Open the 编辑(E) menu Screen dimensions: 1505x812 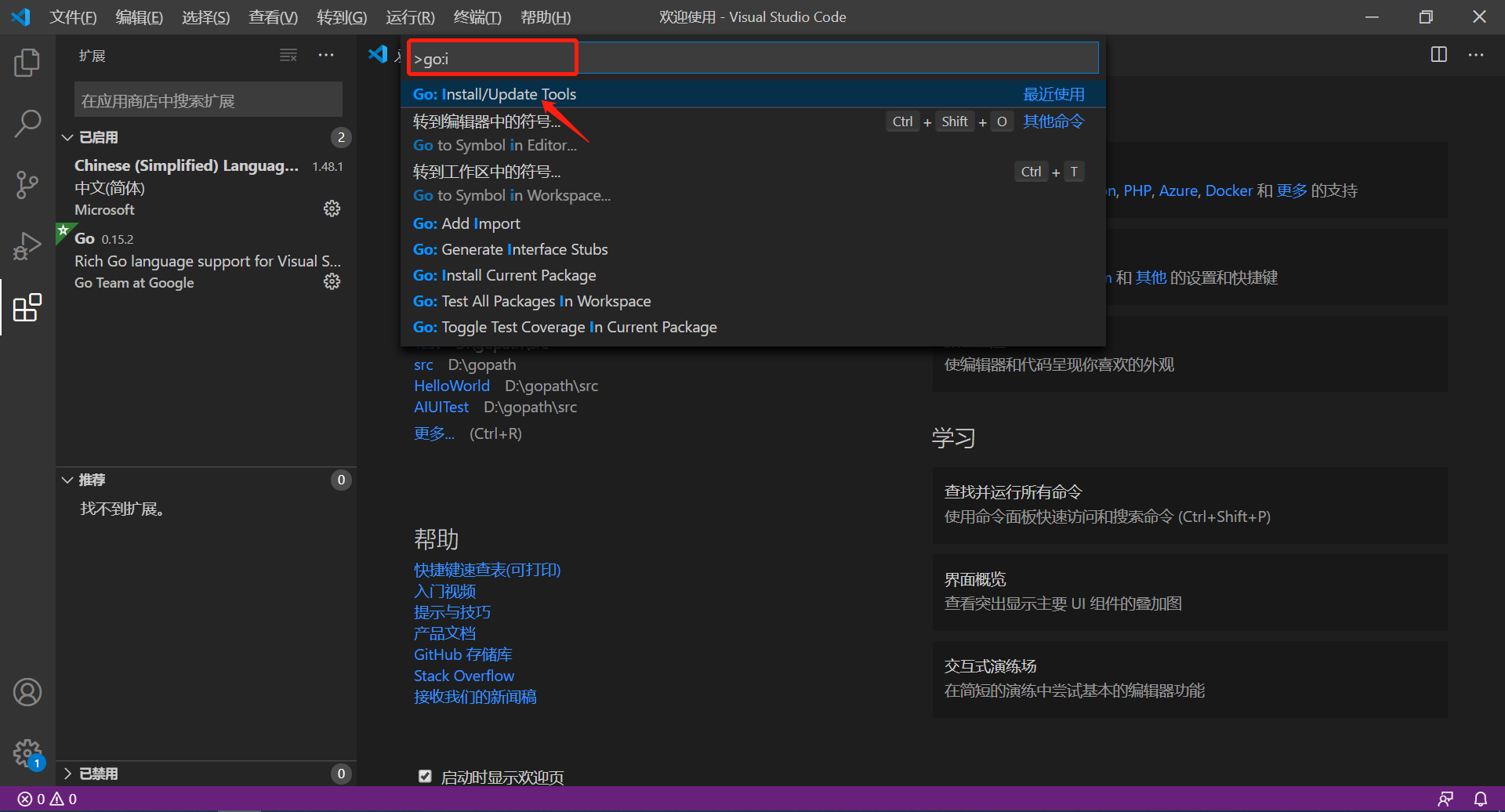[x=139, y=17]
